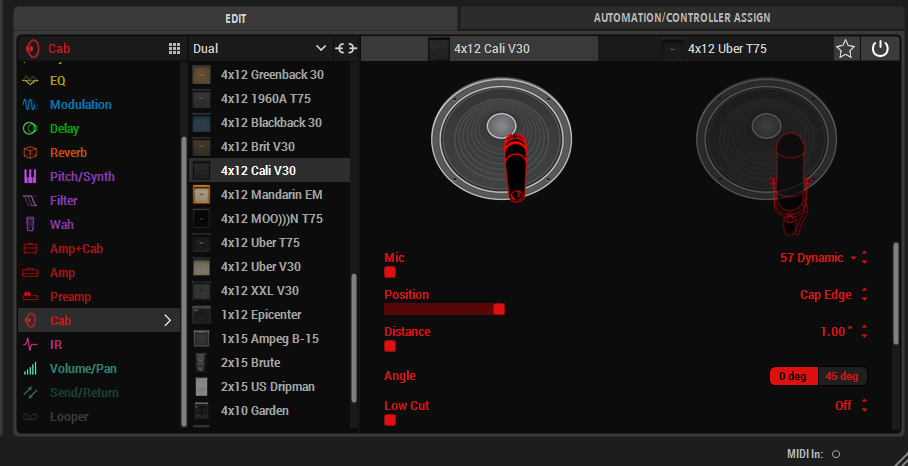This screenshot has width=908, height=466.
Task: Switch to the AUTOMATION/CONTROLLER ASSIGN tab
Action: pos(682,18)
